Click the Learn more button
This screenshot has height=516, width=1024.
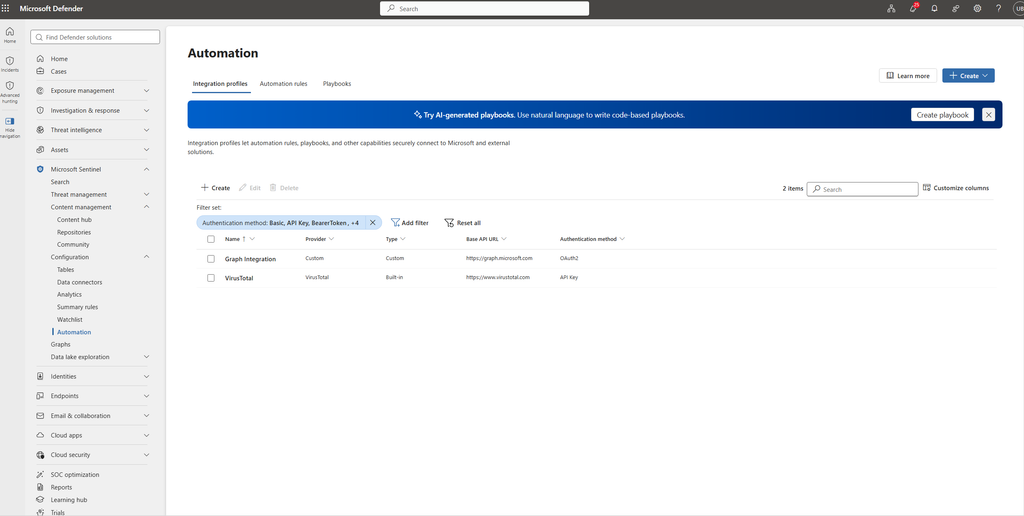(x=908, y=76)
